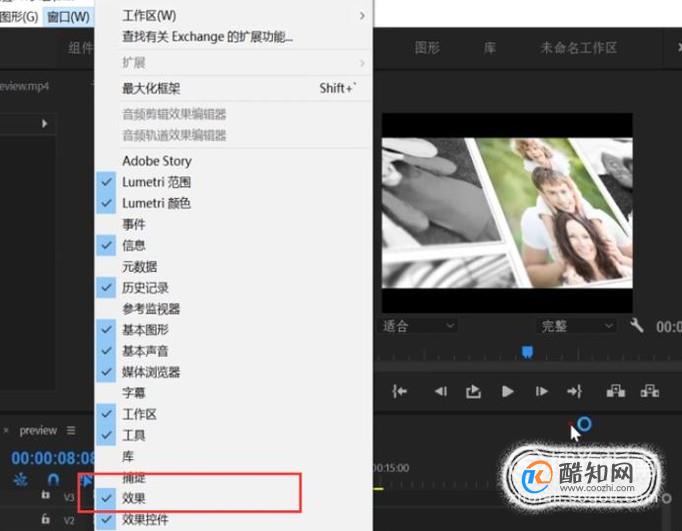Screen dimensions: 682x531
Task: Click the export frame icon
Action: click(x=473, y=391)
